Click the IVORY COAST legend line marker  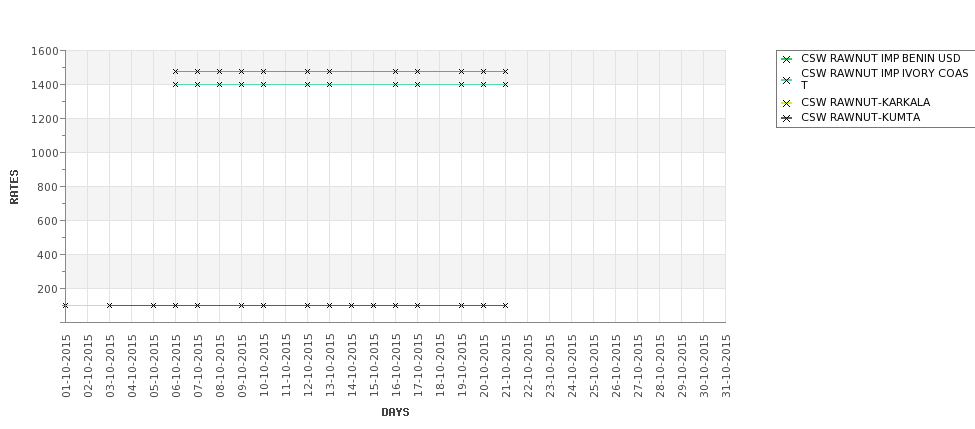[x=787, y=80]
